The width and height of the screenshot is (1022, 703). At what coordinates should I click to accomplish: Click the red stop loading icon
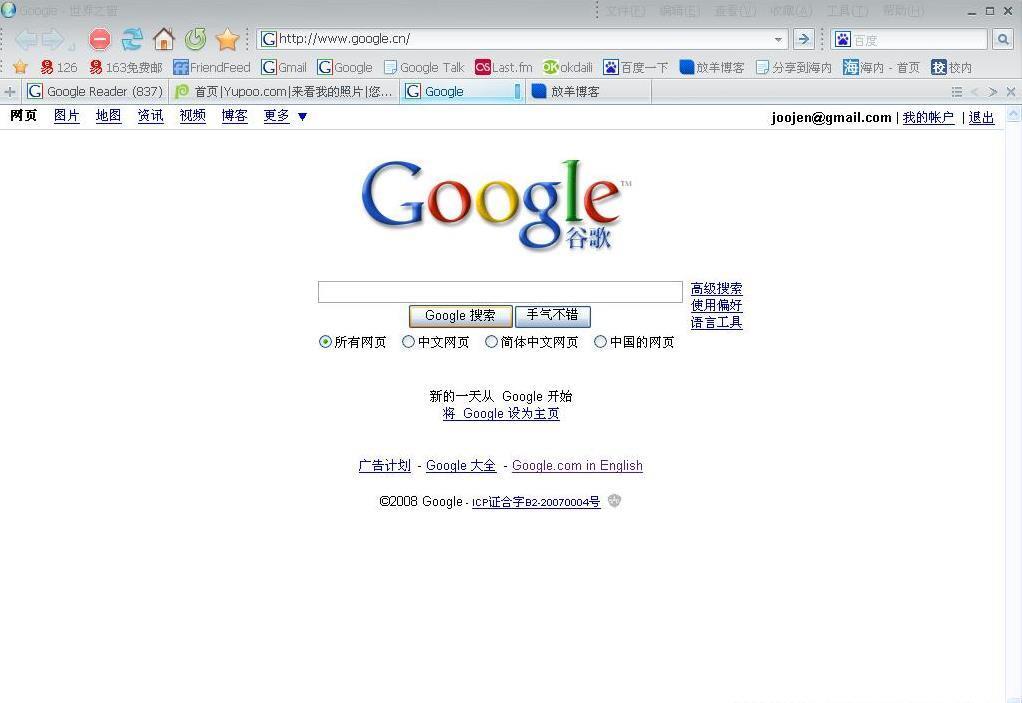pos(100,39)
